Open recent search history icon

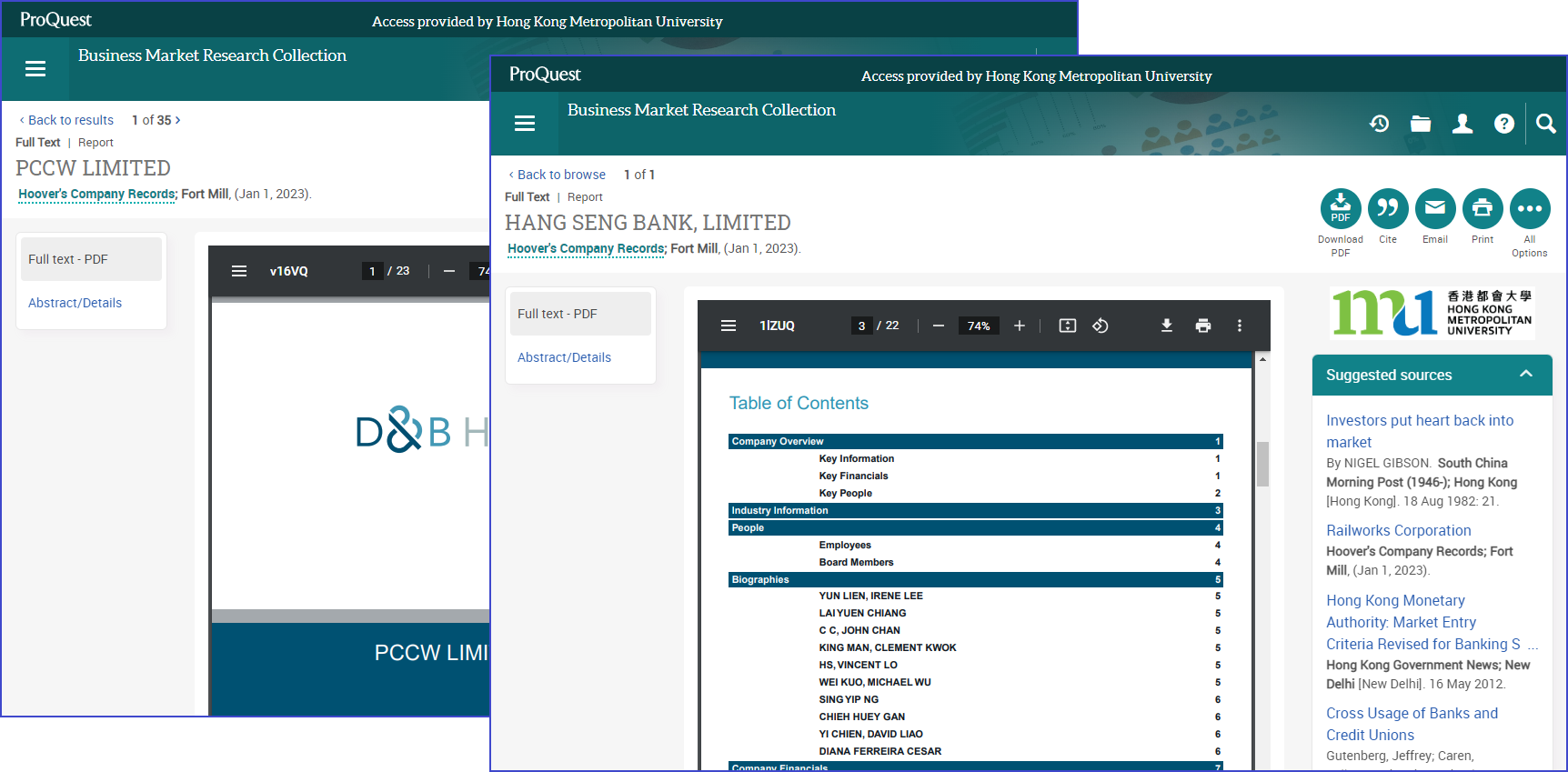pos(1379,124)
